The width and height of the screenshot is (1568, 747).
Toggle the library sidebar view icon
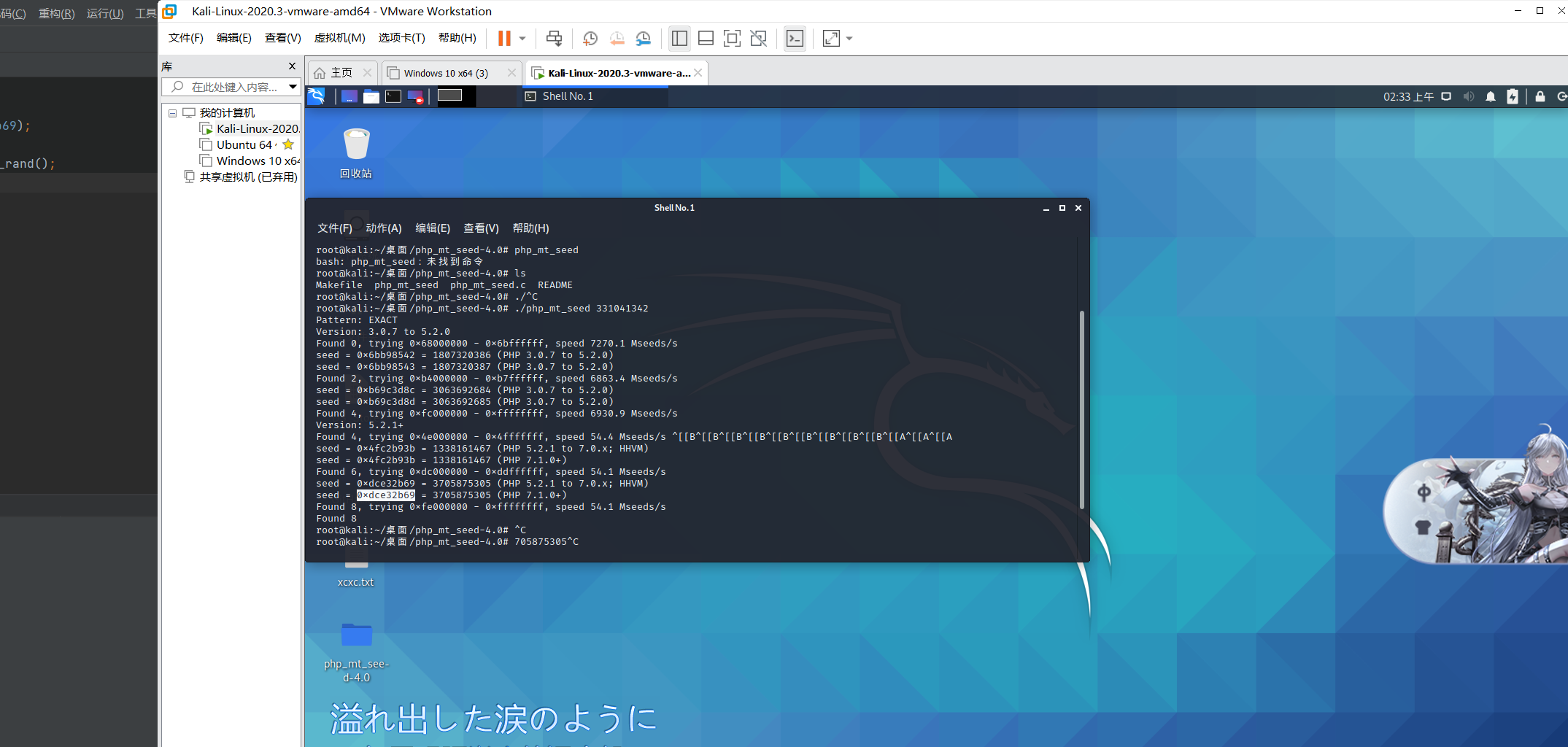click(x=679, y=38)
